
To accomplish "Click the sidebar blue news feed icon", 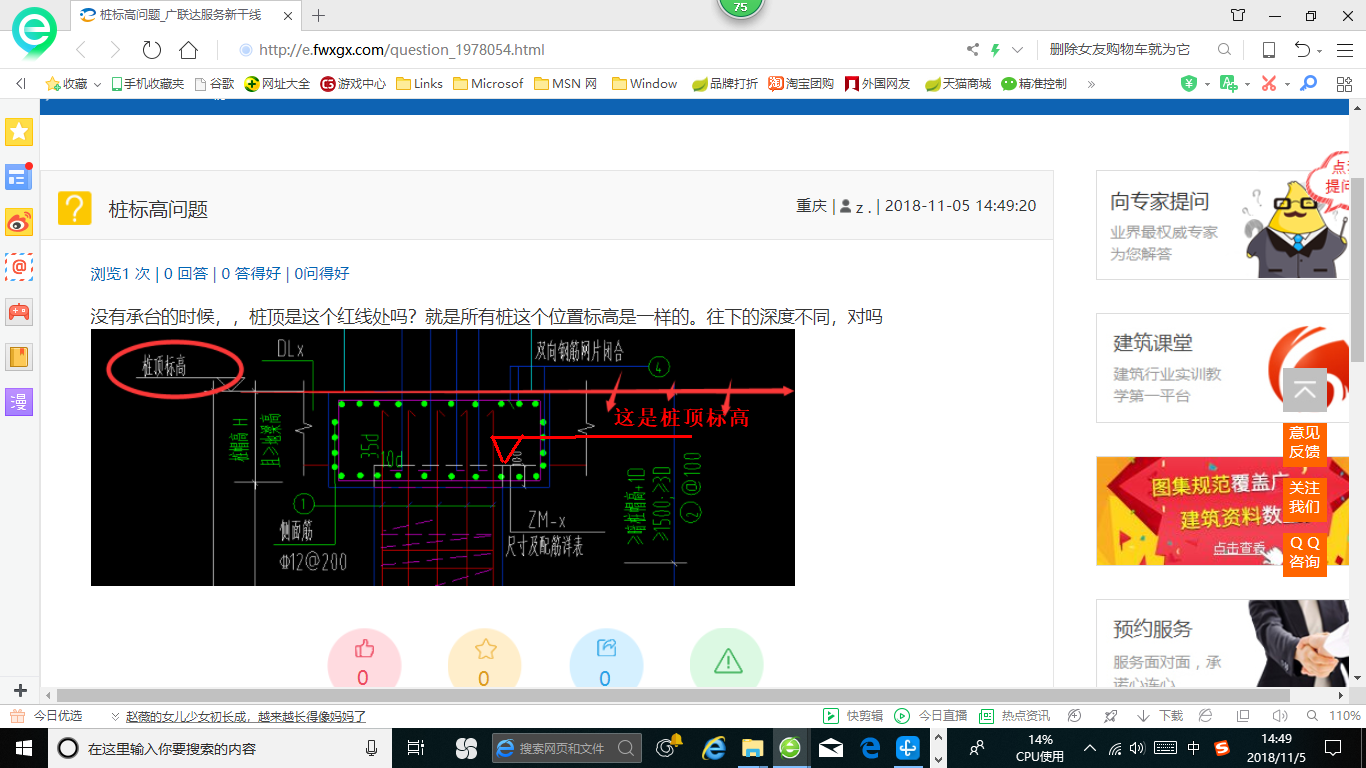I will pyautogui.click(x=19, y=177).
